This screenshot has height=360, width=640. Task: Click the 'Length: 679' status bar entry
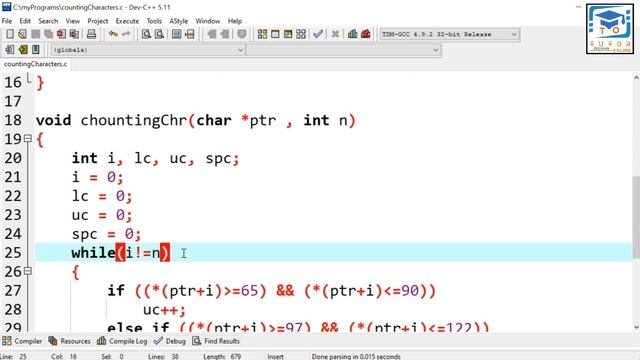pyautogui.click(x=222, y=356)
